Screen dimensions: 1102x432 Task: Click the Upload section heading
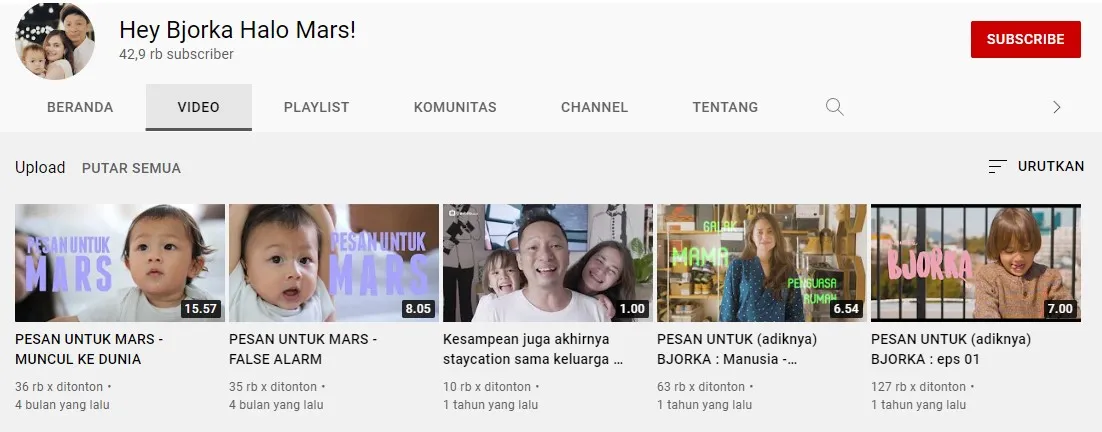pyautogui.click(x=40, y=168)
